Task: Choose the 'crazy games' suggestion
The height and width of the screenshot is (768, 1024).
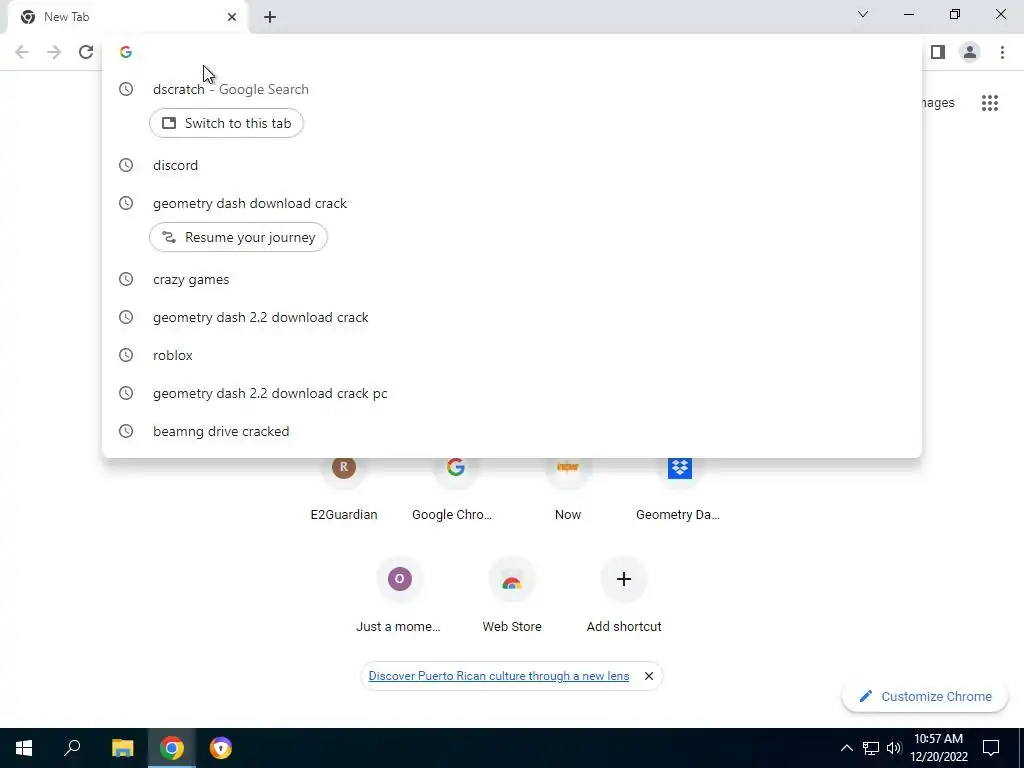Action: tap(512, 280)
